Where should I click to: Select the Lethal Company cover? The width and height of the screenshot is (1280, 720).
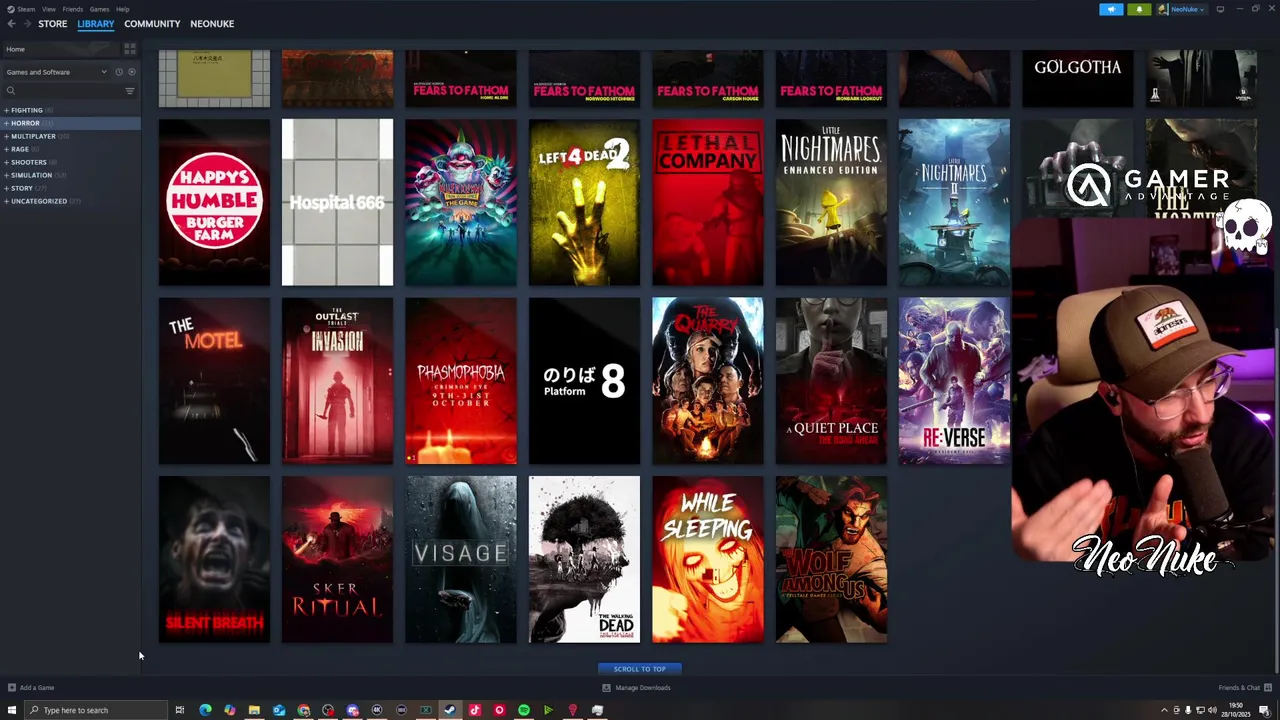(707, 202)
